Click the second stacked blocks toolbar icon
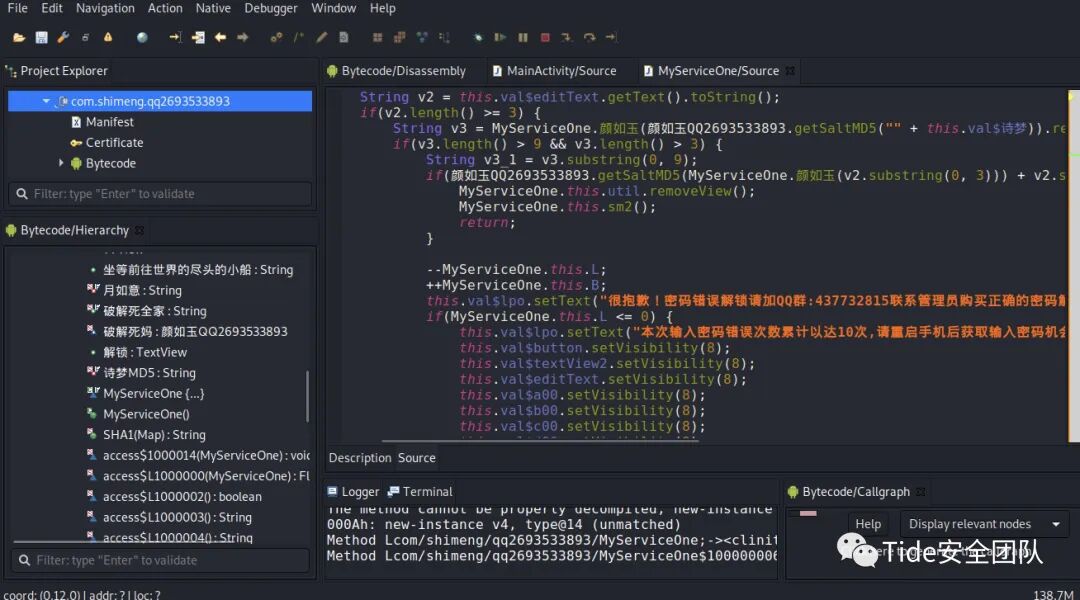1080x600 pixels. pyautogui.click(x=399, y=37)
